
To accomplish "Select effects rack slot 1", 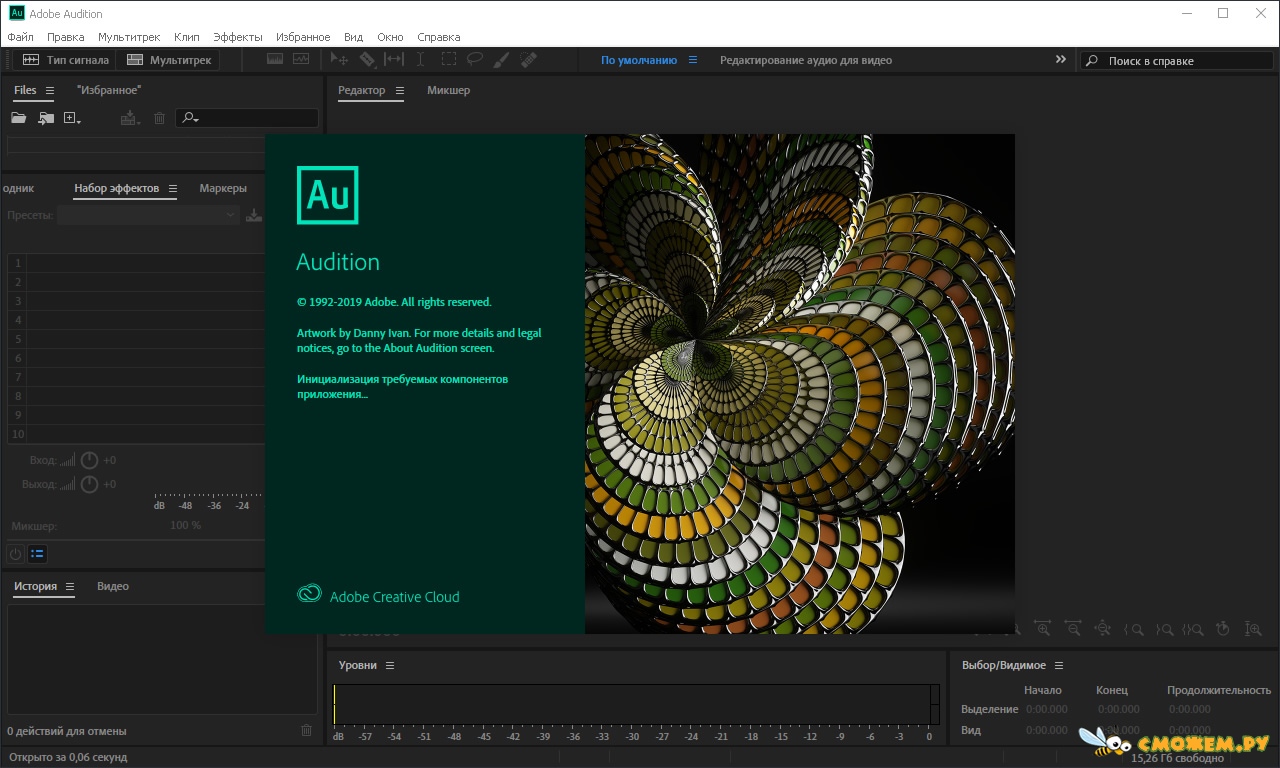I will 135,263.
